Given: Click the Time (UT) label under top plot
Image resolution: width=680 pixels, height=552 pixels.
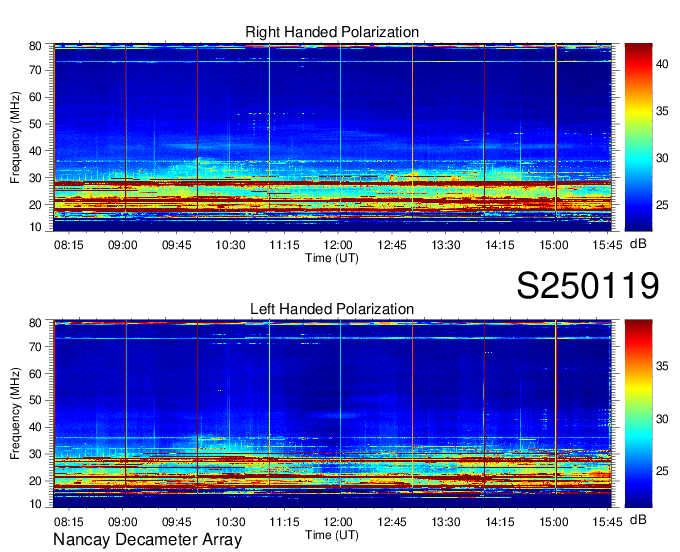Looking at the screenshot, I should coord(332,258).
